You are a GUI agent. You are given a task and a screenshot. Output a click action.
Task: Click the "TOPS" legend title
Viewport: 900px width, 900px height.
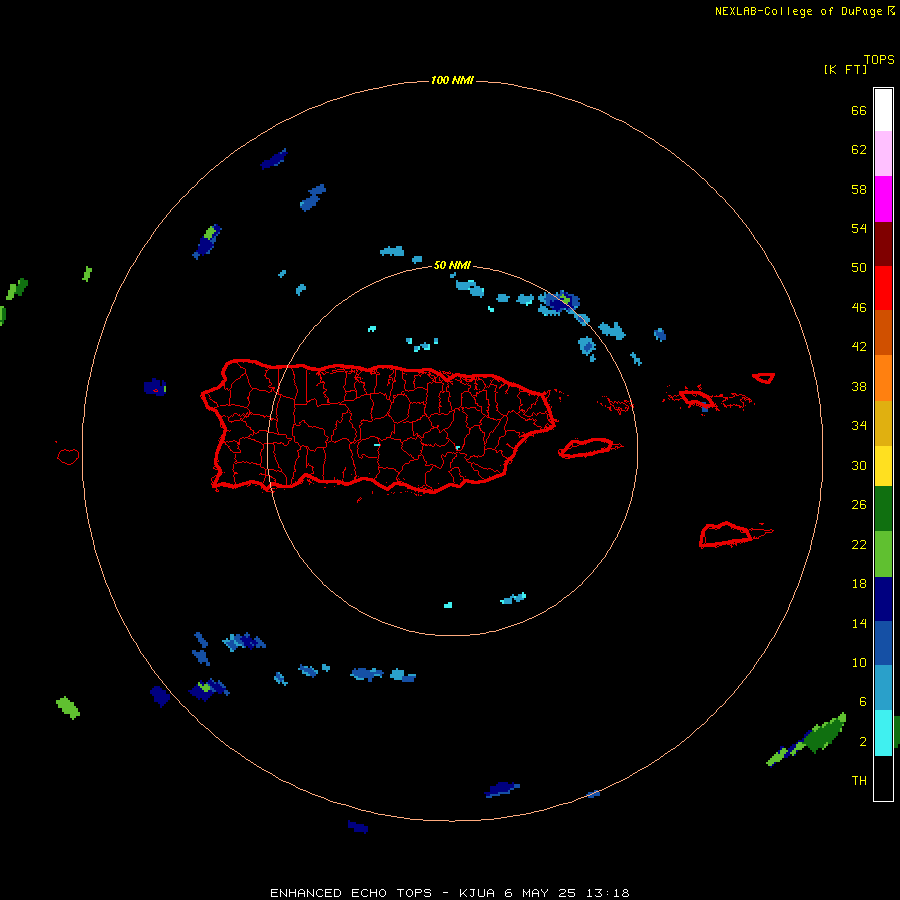click(879, 60)
